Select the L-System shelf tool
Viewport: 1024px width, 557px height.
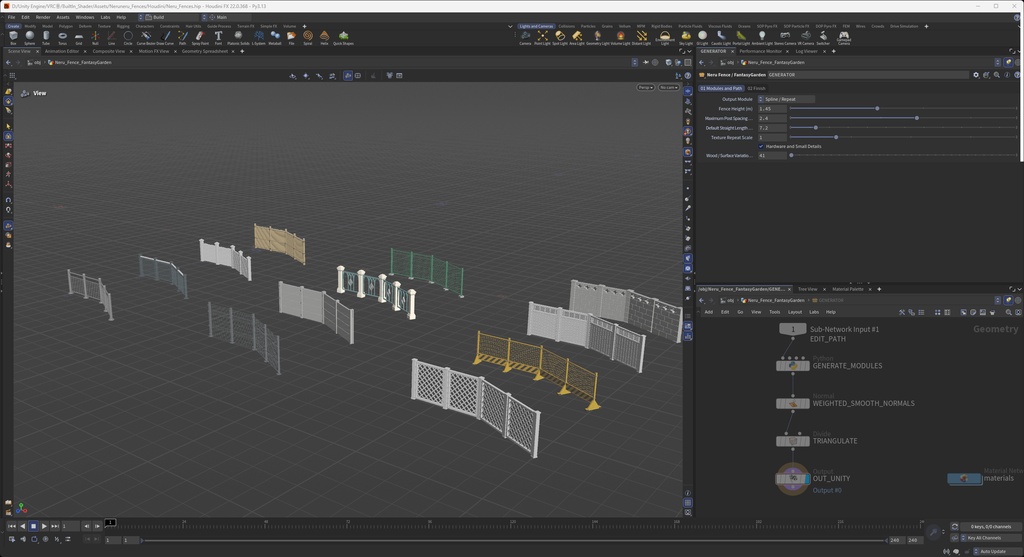pyautogui.click(x=259, y=38)
